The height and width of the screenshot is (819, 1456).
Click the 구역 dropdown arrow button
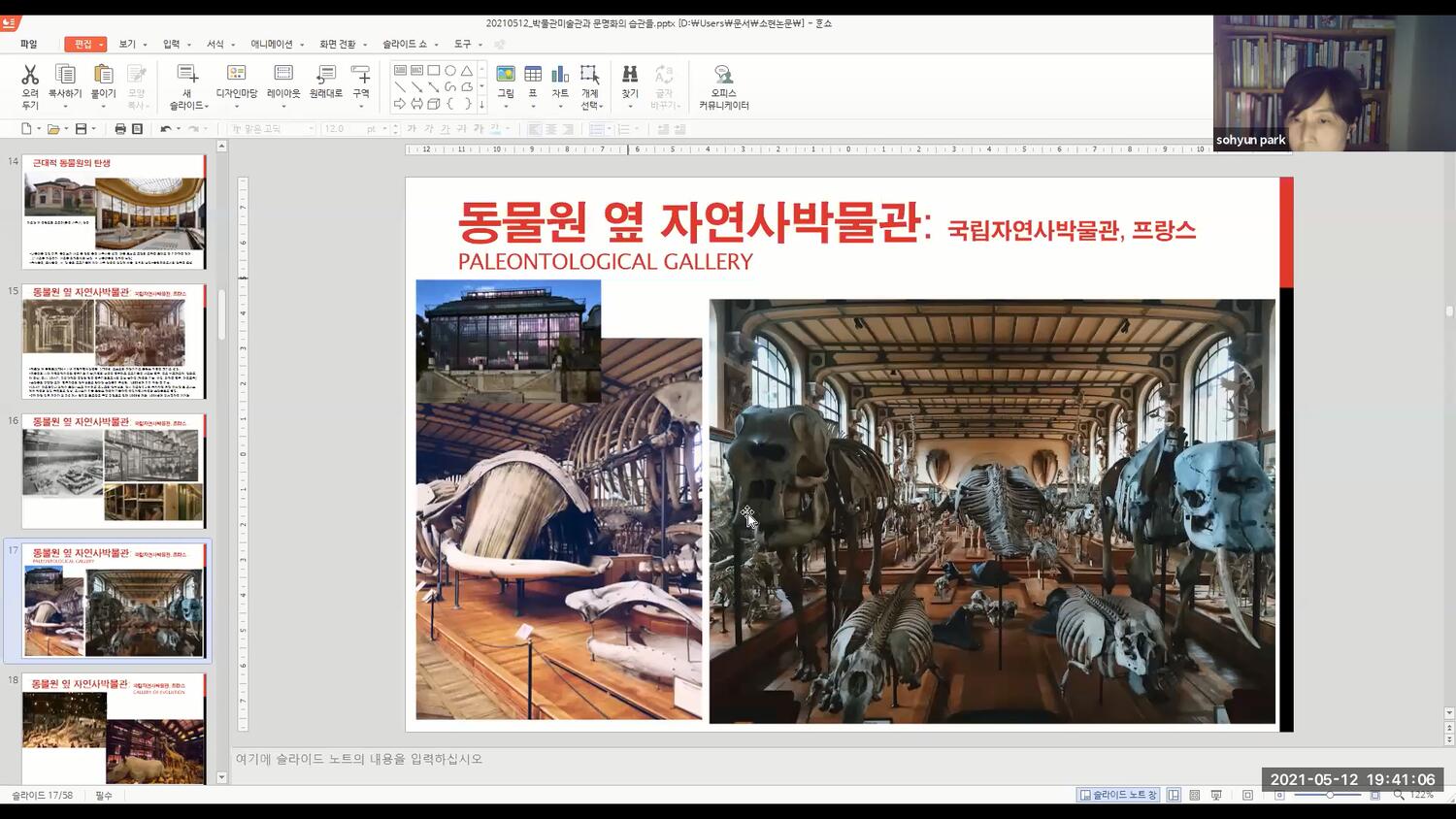coord(361,106)
